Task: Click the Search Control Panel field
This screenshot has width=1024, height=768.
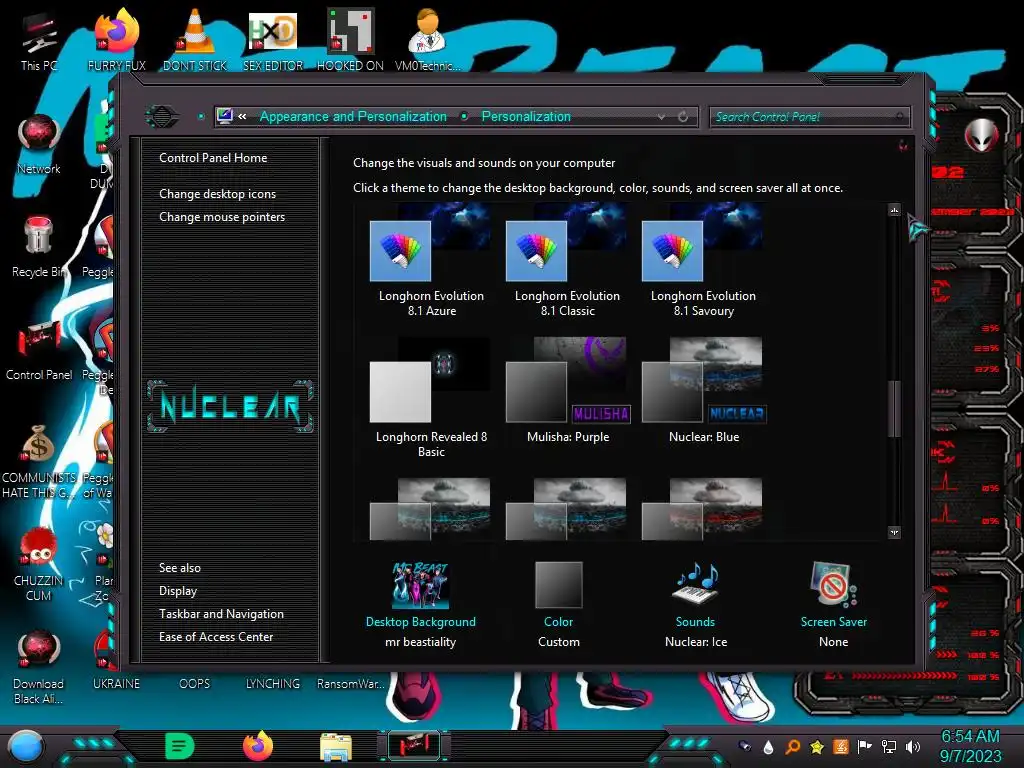Action: pyautogui.click(x=809, y=117)
